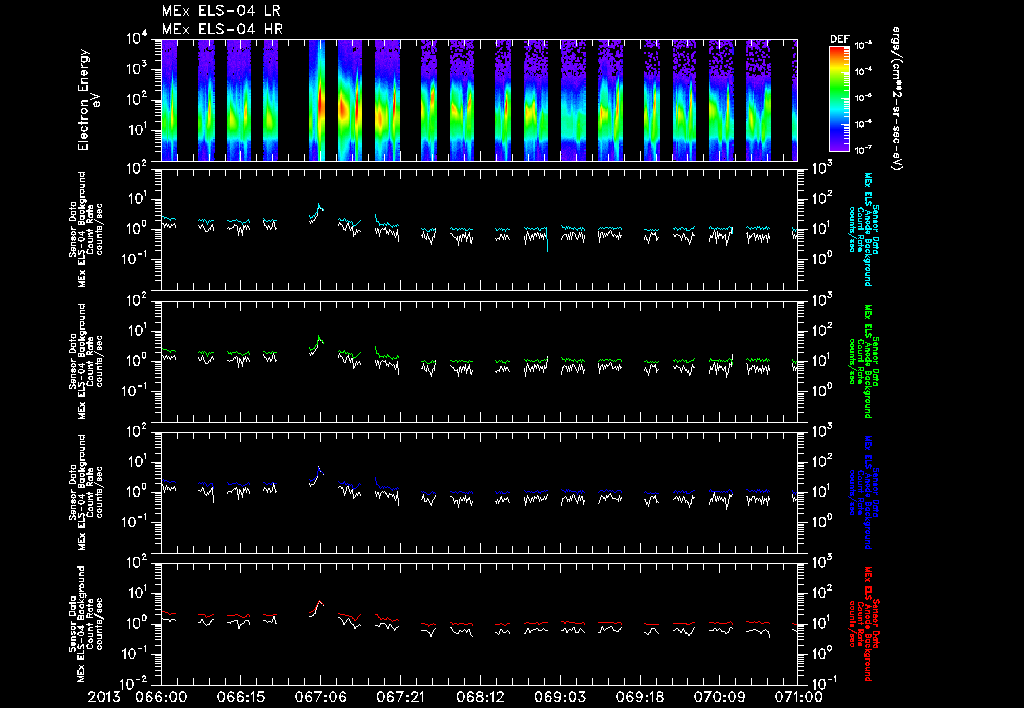This screenshot has height=708, width=1024.
Task: Select the '068:12' time tick label
Action: tap(479, 698)
